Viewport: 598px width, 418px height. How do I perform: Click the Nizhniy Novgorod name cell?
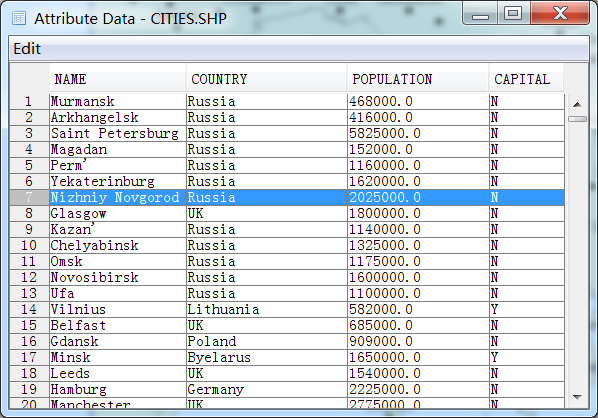click(x=118, y=198)
